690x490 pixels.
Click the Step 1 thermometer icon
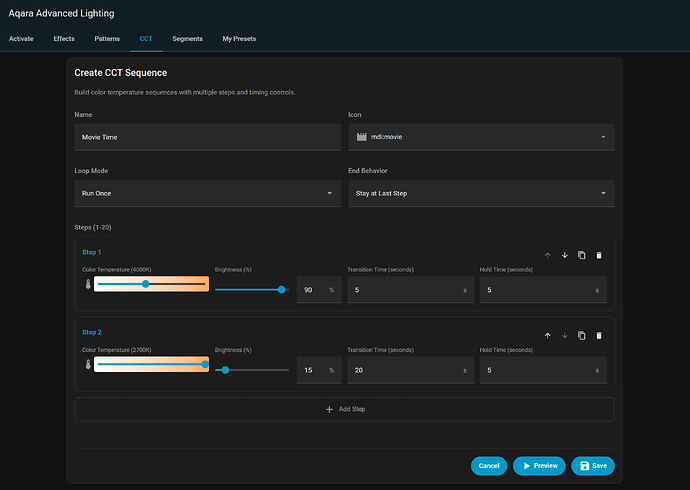[x=87, y=285]
